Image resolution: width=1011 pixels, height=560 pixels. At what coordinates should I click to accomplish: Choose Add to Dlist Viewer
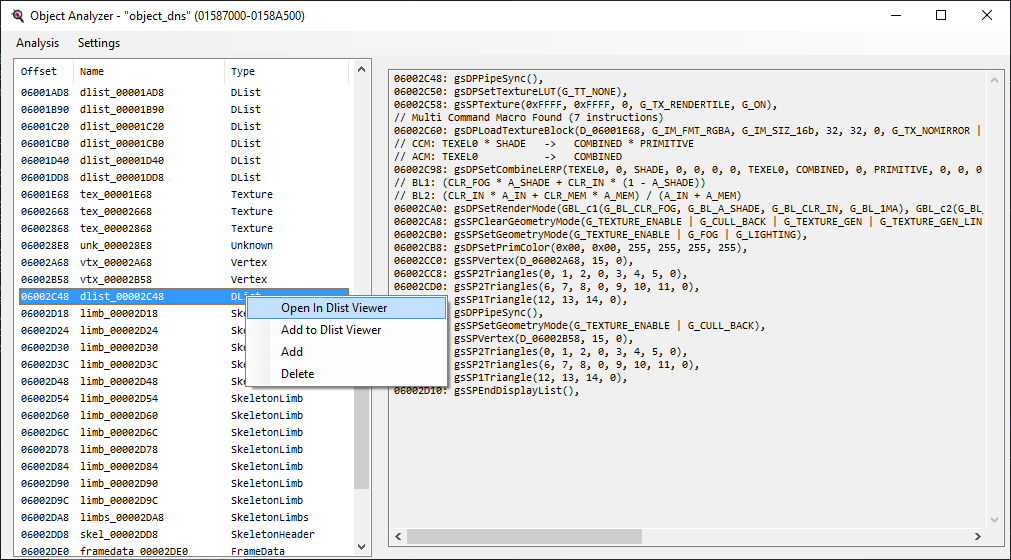click(x=346, y=330)
